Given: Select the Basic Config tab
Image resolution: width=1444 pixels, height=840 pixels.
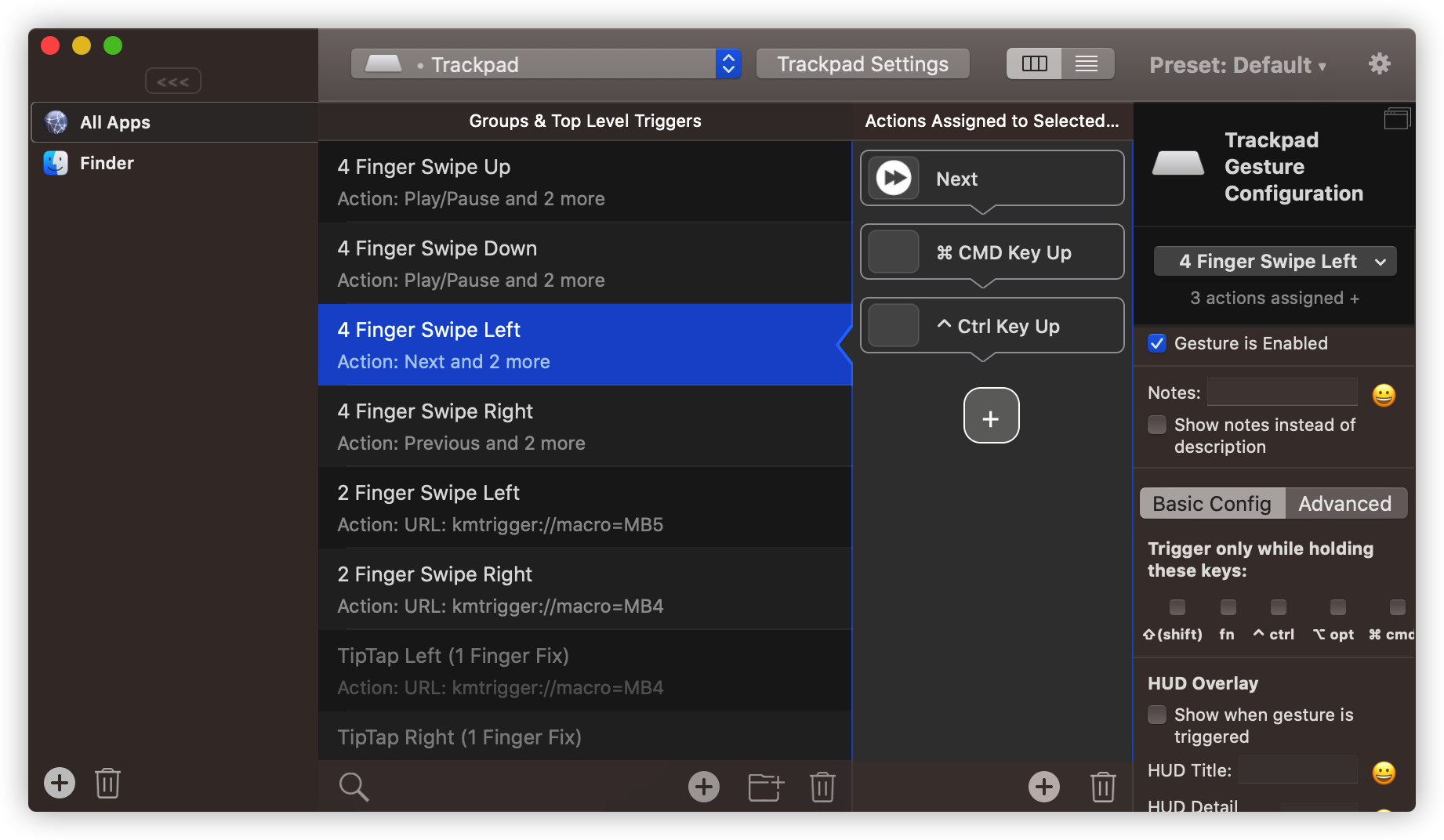Looking at the screenshot, I should (x=1212, y=504).
